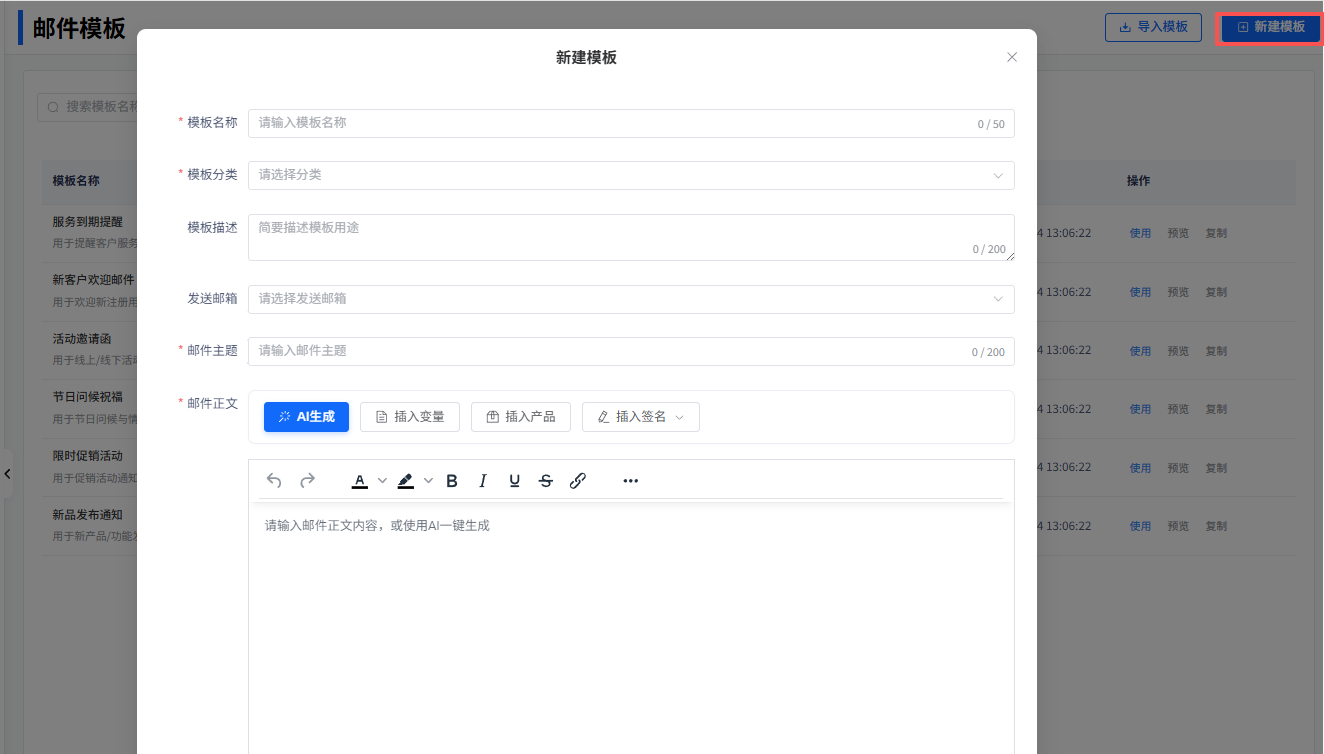Open more editor options (three dots)
This screenshot has height=754, width=1324.
630,481
